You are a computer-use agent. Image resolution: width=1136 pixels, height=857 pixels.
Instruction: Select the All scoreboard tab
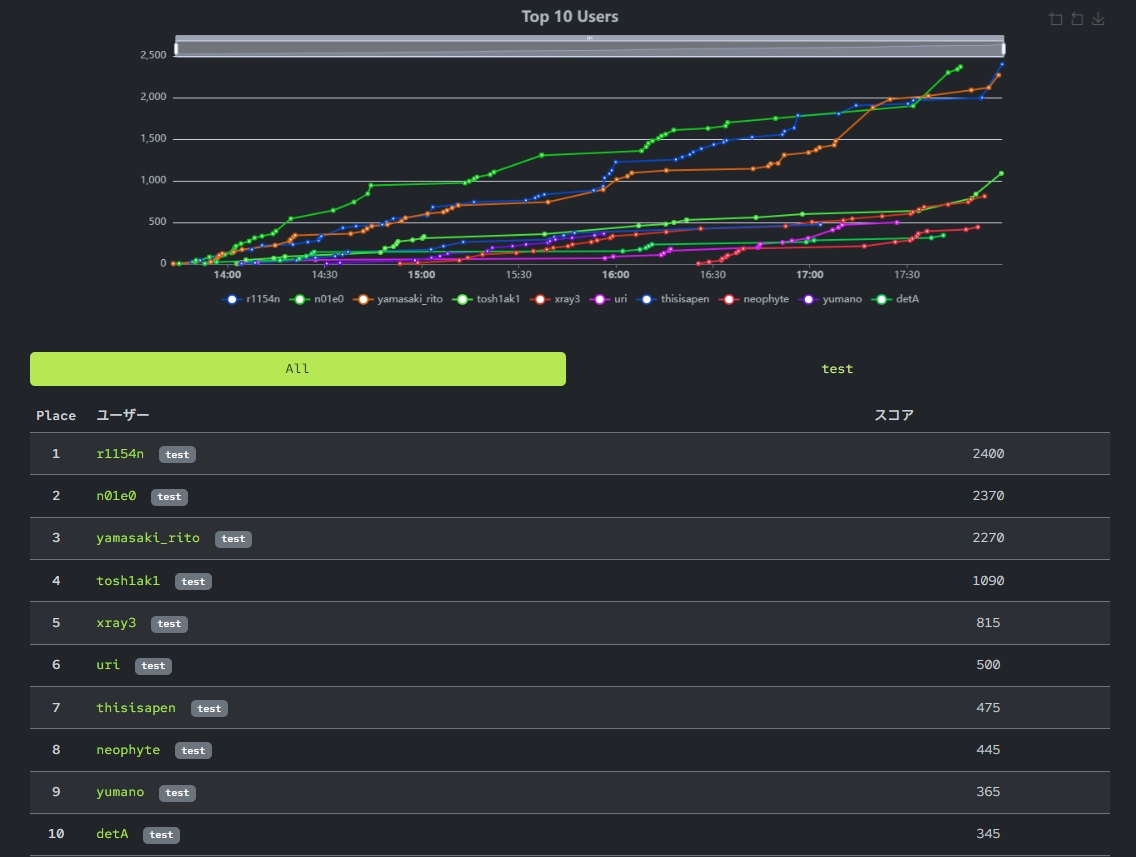[298, 369]
